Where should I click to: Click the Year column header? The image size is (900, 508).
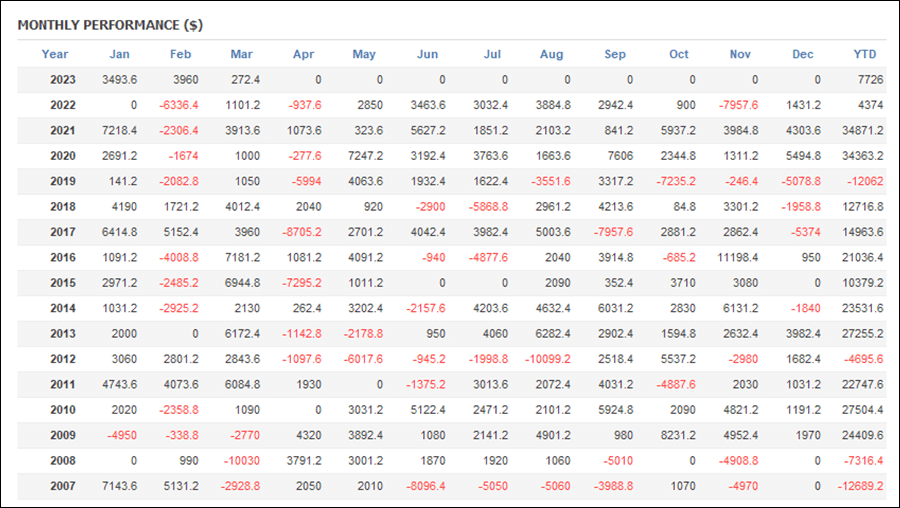click(x=55, y=54)
